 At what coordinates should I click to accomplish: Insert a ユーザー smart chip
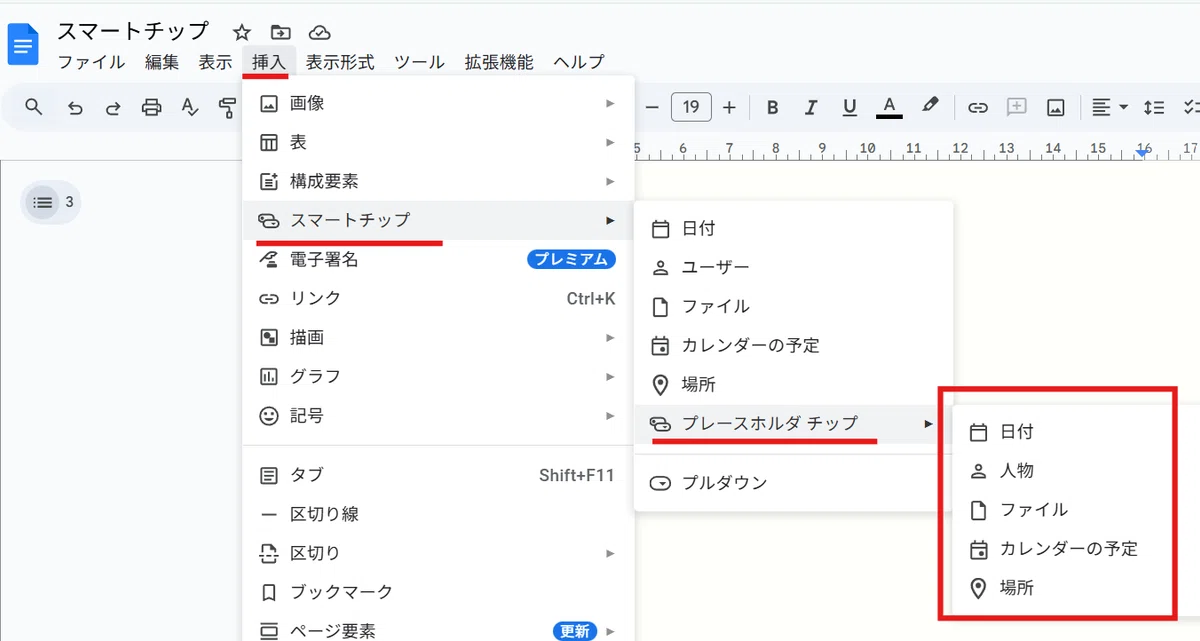[x=794, y=268]
